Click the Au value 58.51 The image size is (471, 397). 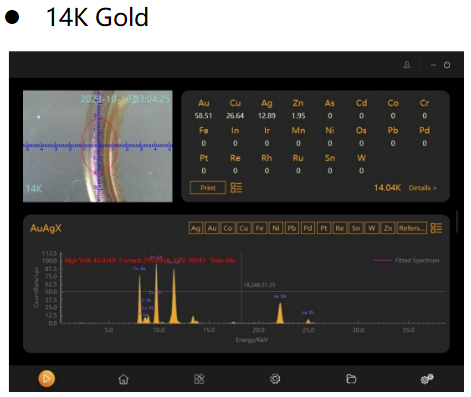[x=203, y=116]
